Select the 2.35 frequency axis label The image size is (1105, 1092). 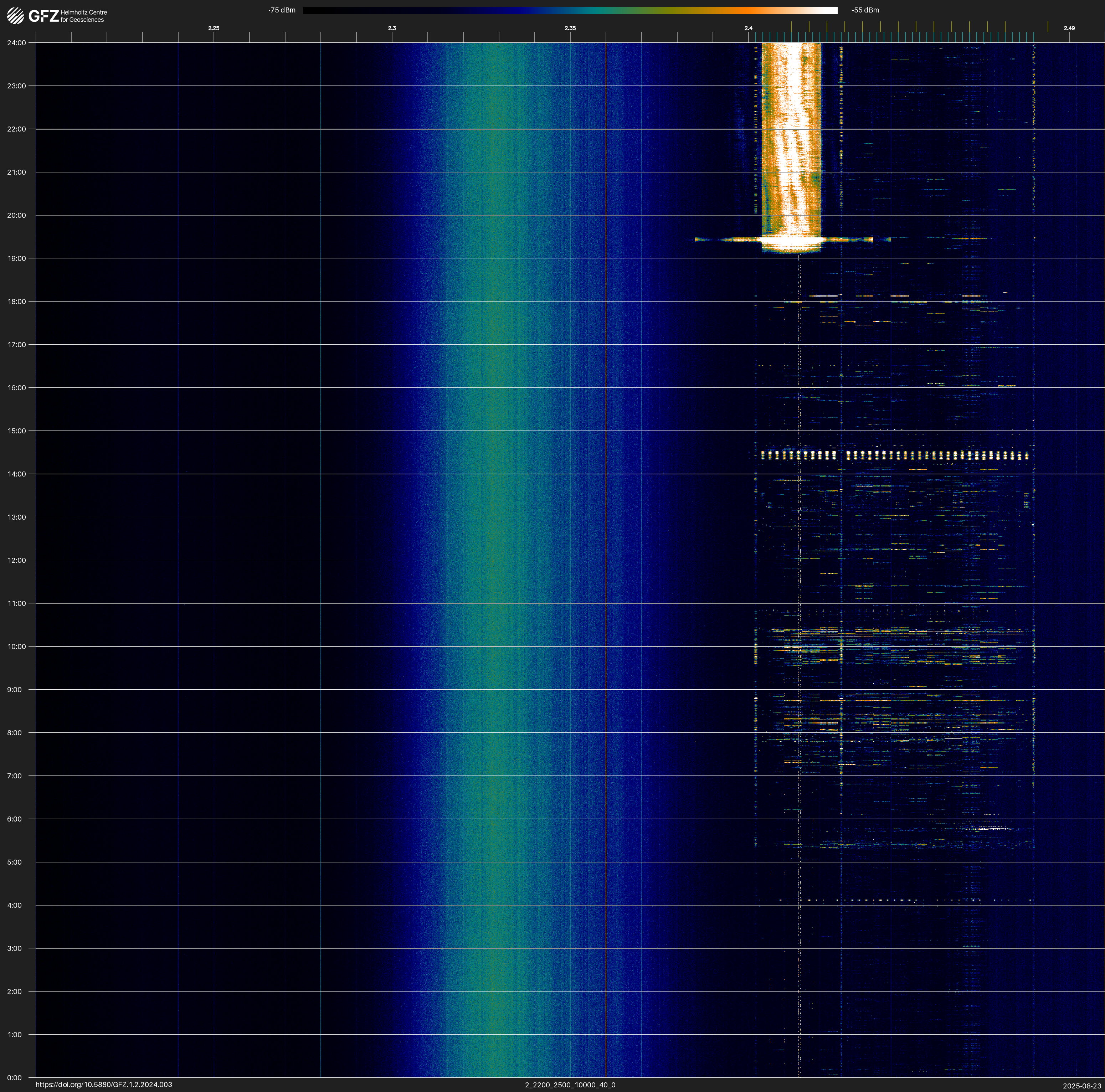coord(570,28)
